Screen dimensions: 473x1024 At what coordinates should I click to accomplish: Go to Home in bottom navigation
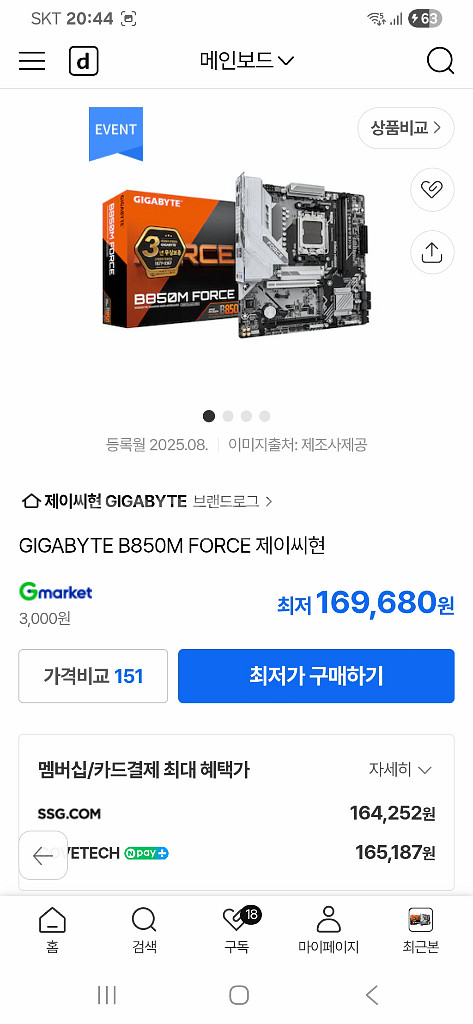click(52, 930)
